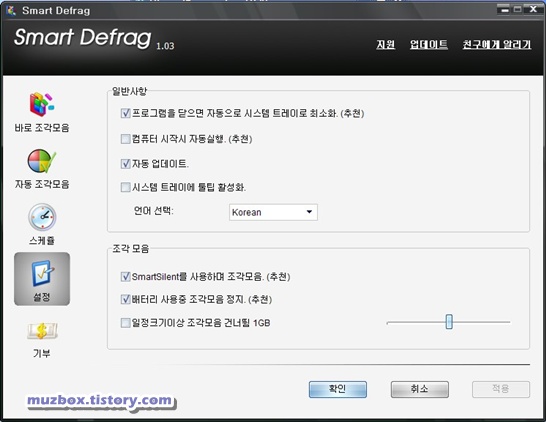Click the 친구에게 알리기 link
Screen dimensions: 546x422
pyautogui.click(x=497, y=45)
